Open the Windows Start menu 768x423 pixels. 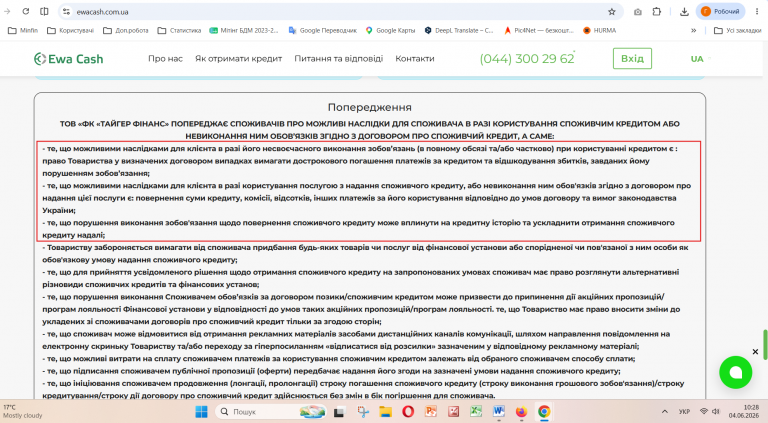pyautogui.click(x=201, y=412)
